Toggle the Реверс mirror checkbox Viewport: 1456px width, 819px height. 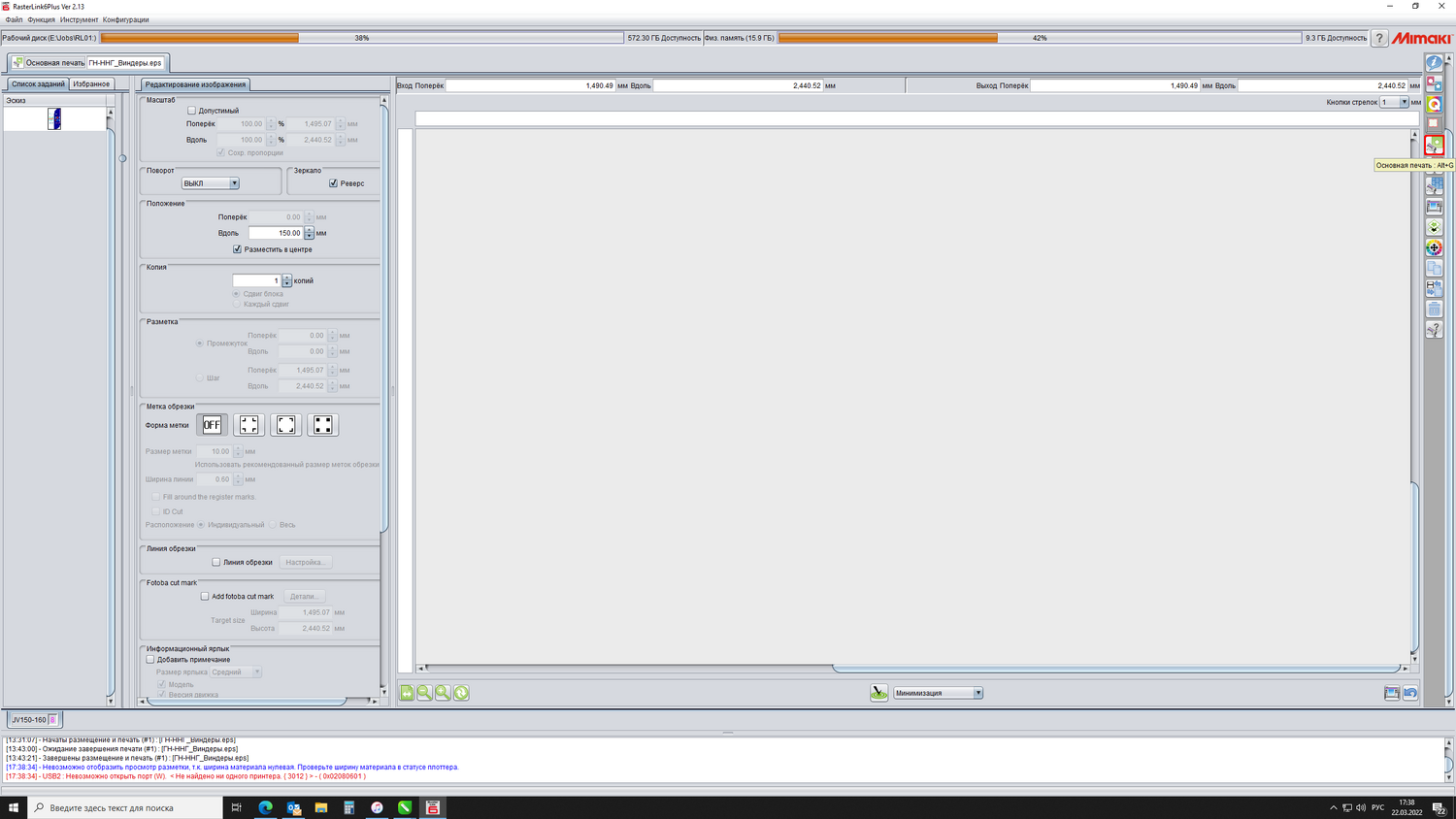coord(333,183)
